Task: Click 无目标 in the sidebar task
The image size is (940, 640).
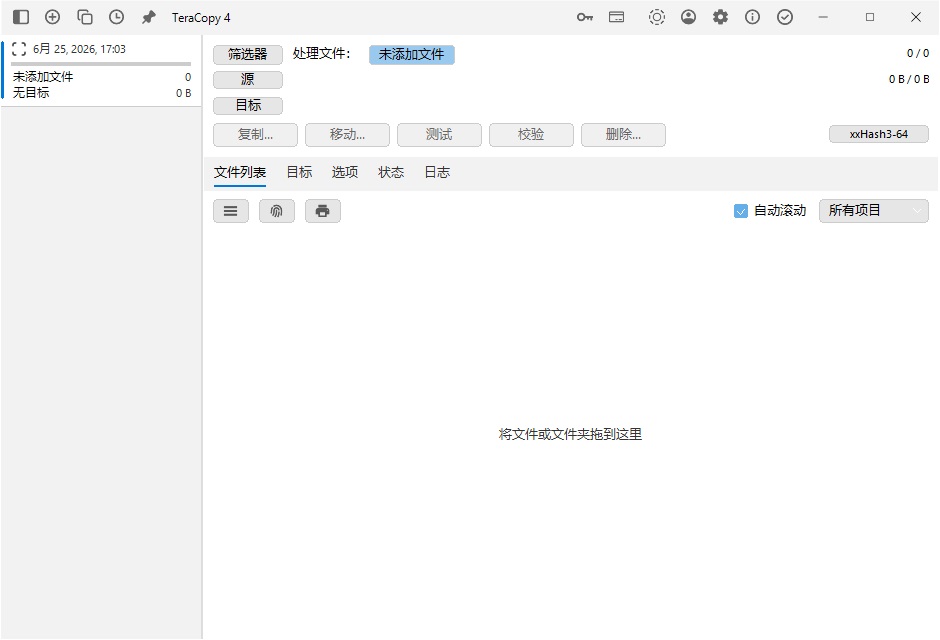Action: pos(31,93)
